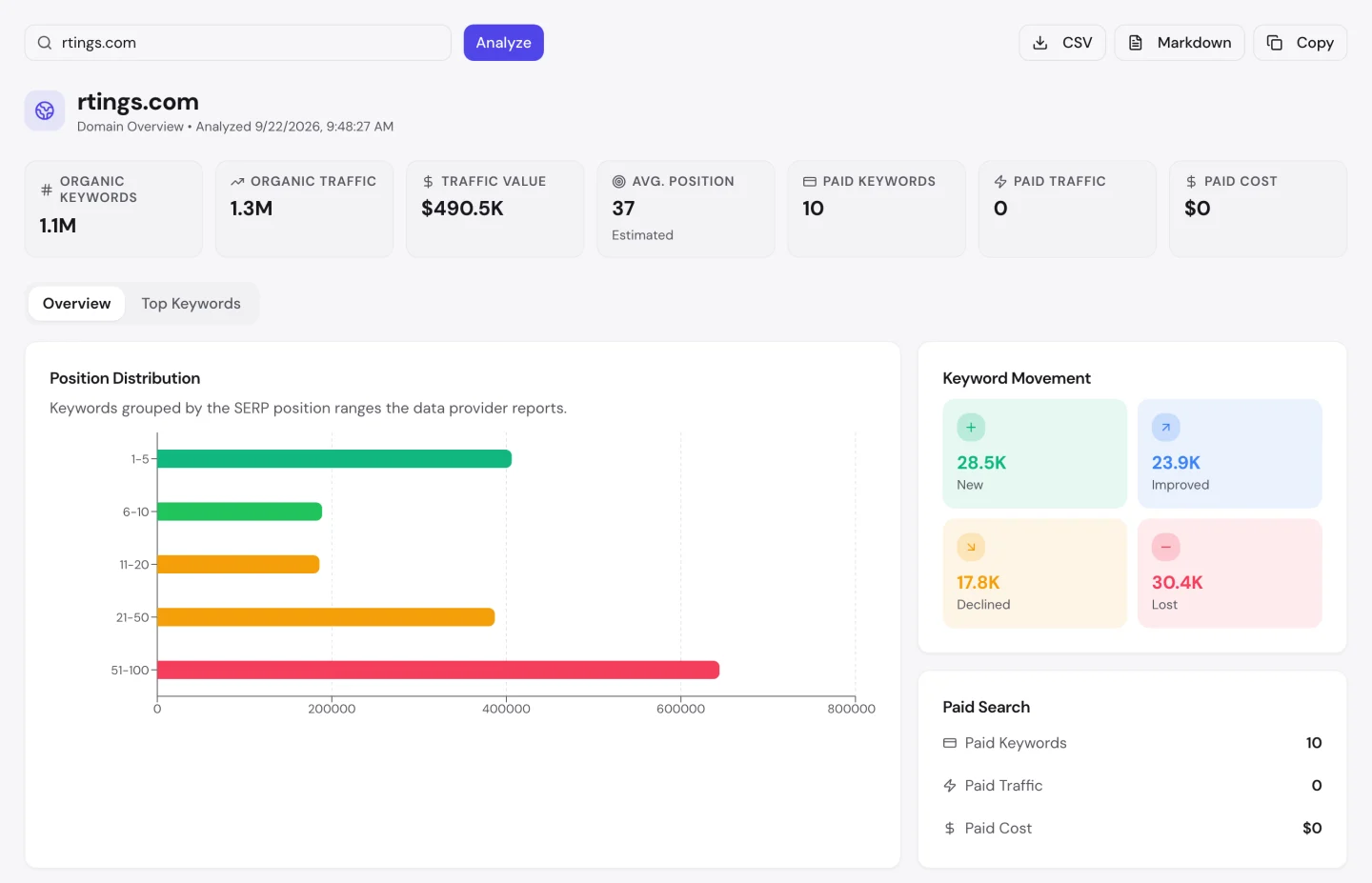The image size is (1372, 883).
Task: Click the rtings.com domain heading
Action: tap(138, 102)
